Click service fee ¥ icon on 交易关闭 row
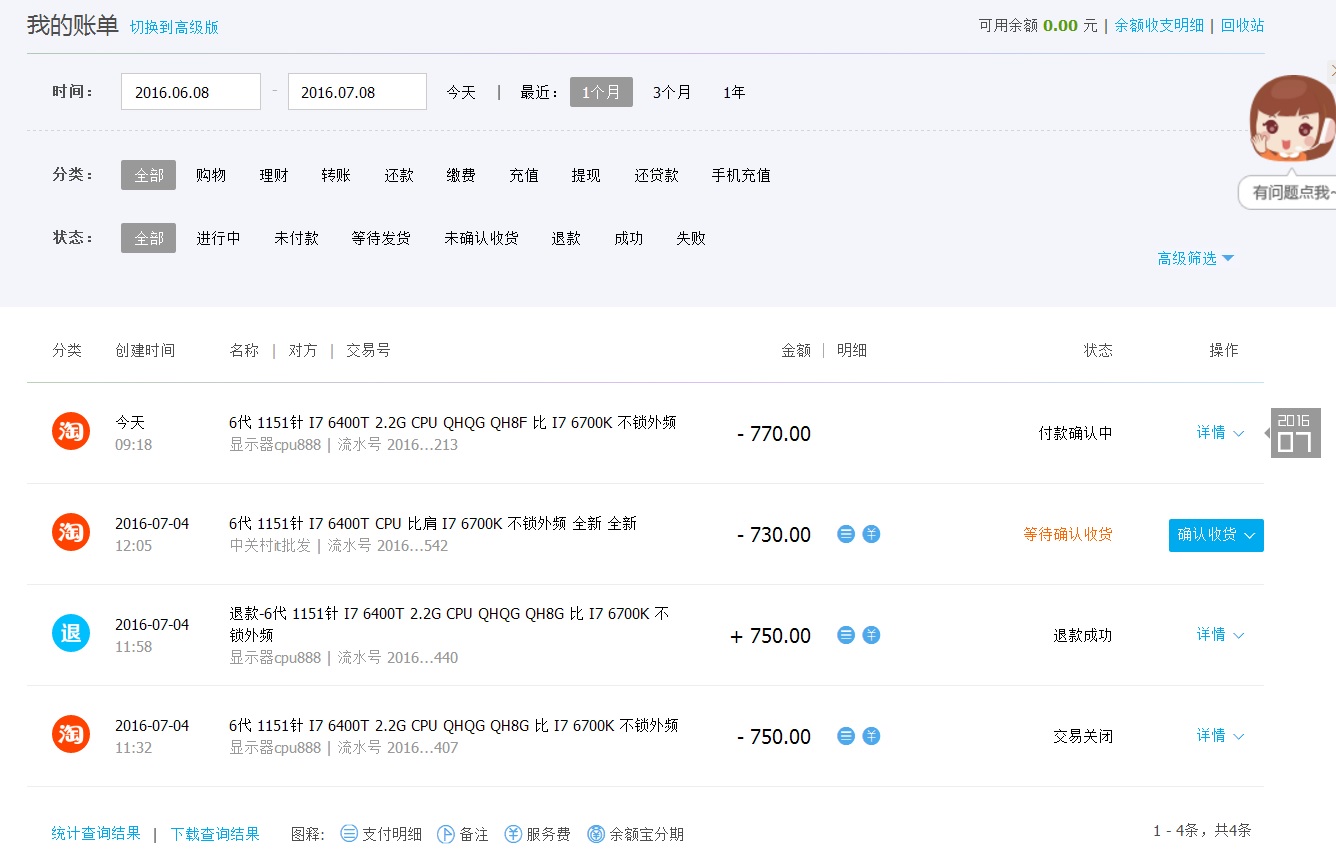This screenshot has width=1336, height=853. (x=871, y=736)
